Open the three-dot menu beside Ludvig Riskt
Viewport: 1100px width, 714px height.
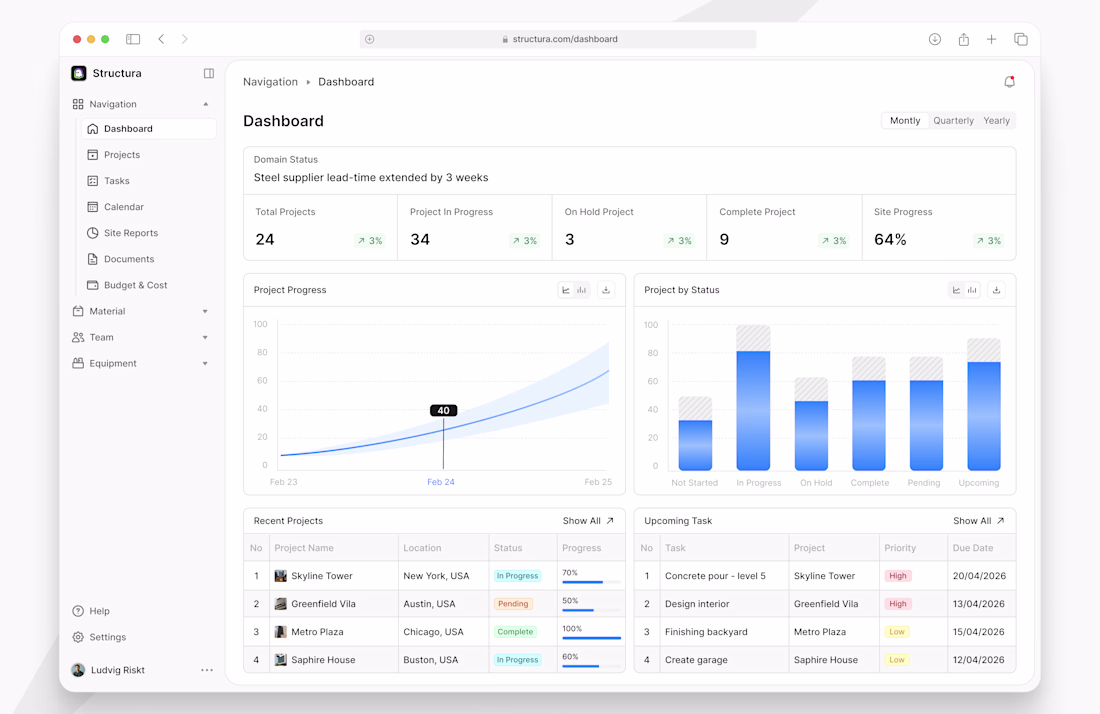coord(207,670)
